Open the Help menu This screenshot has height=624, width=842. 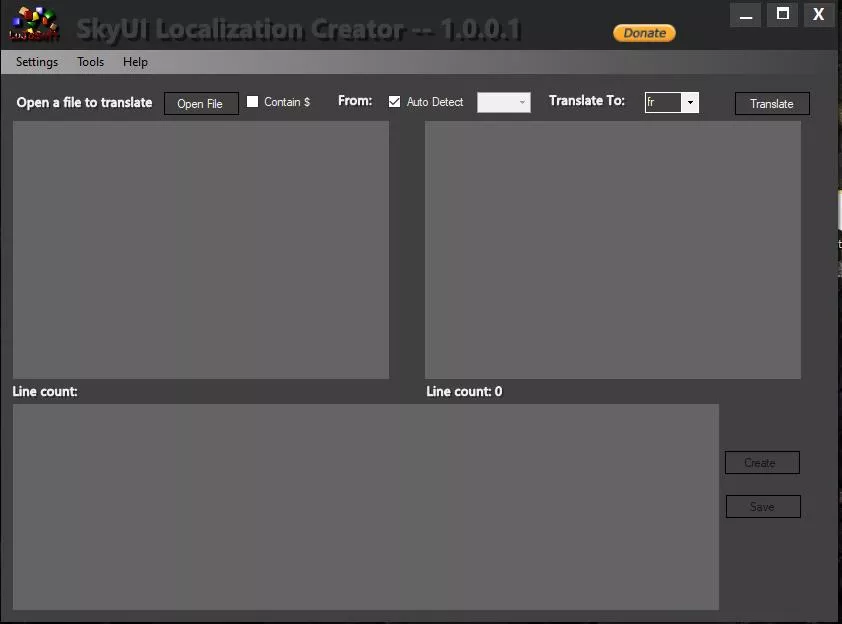point(135,62)
